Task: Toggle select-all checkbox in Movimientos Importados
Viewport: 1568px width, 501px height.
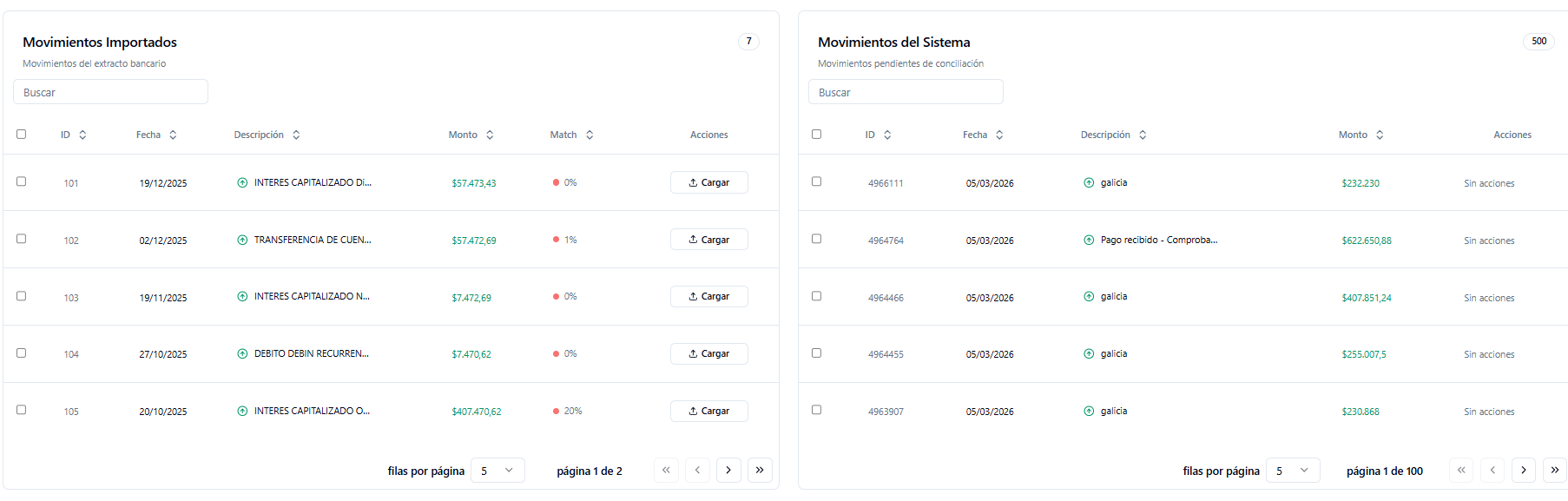Action: point(22,134)
